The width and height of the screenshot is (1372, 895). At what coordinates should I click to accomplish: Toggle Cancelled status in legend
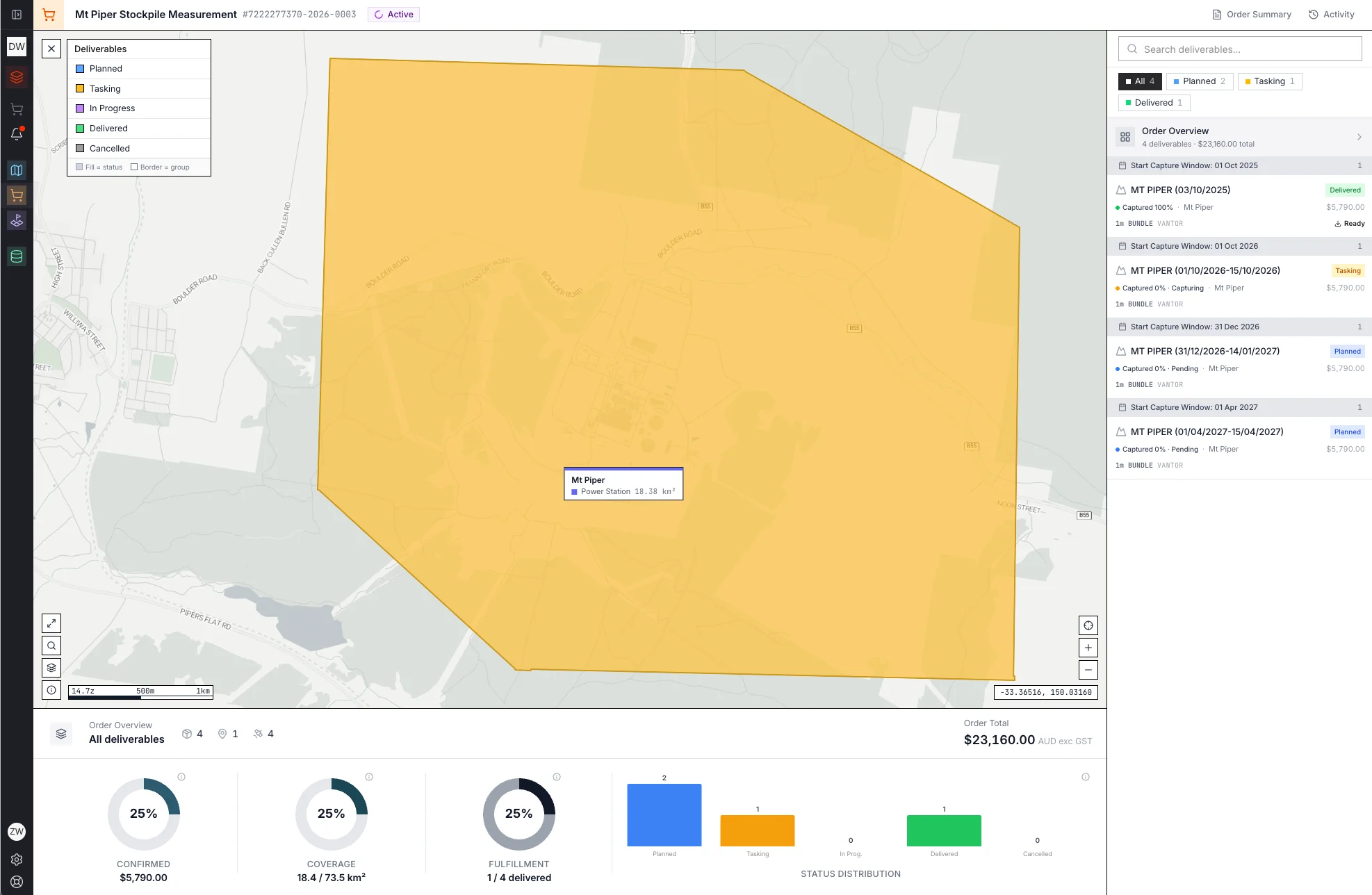click(139, 149)
